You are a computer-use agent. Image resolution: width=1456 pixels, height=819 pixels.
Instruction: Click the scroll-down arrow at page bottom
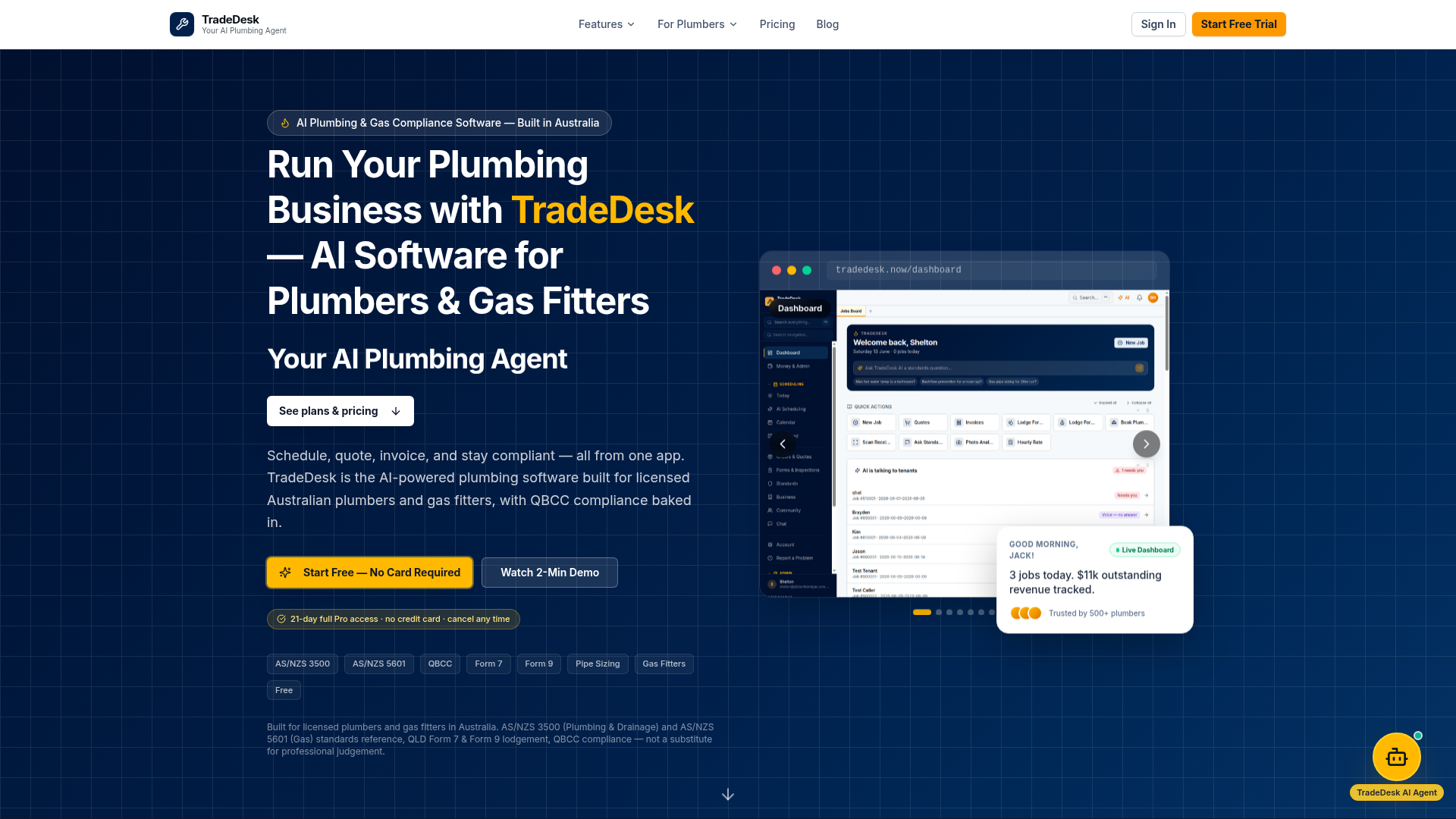[x=728, y=794]
